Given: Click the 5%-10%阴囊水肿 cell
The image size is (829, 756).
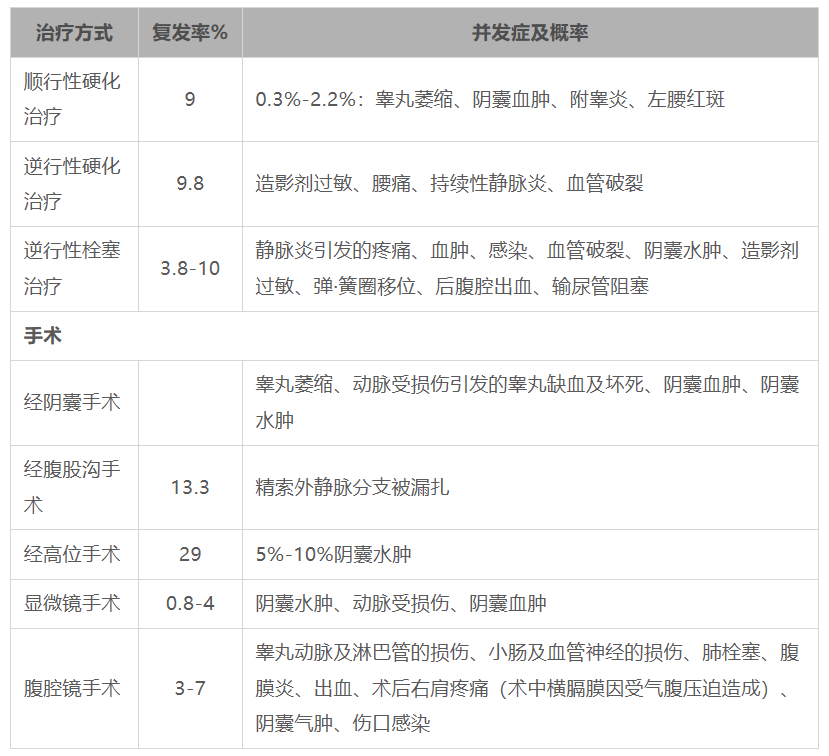Looking at the screenshot, I should coord(530,554).
